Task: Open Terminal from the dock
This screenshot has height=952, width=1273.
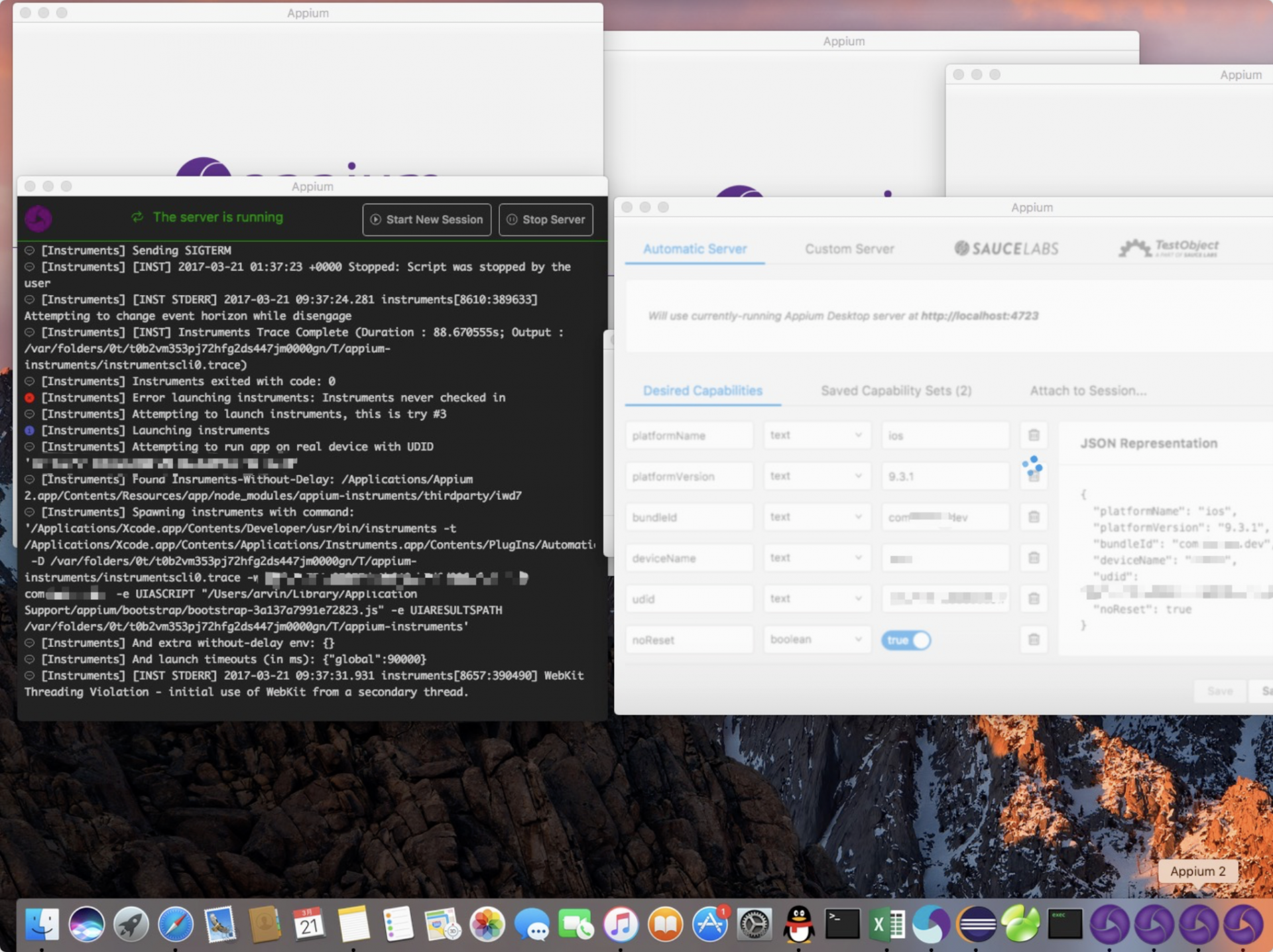Action: [x=842, y=923]
